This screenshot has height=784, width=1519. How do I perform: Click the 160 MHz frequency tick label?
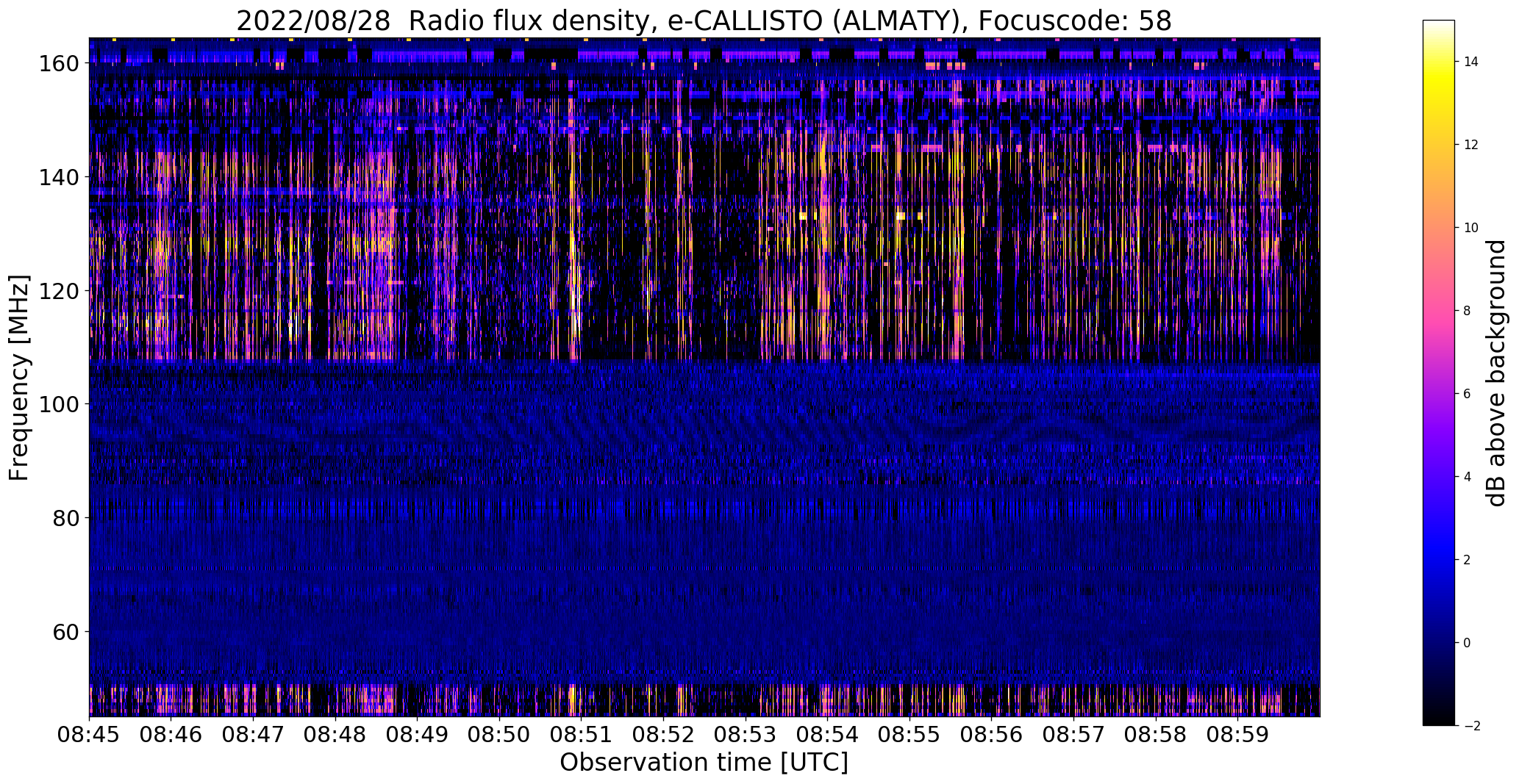[58, 64]
